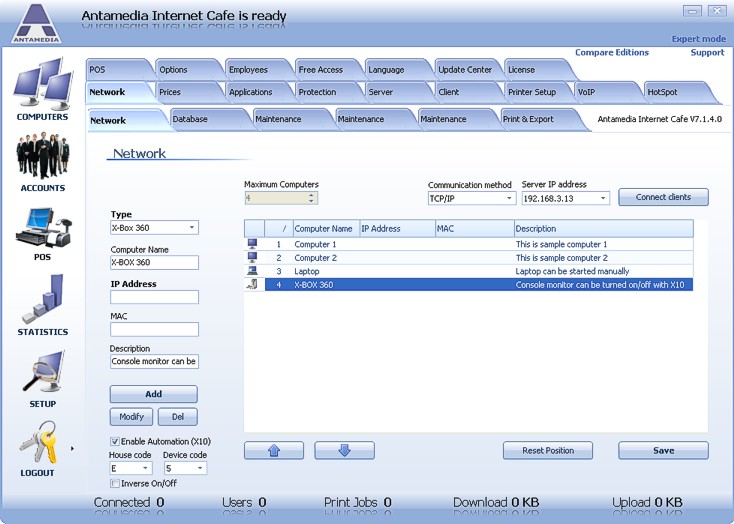Sort by IP Address column header
The height and width of the screenshot is (524, 734).
tap(397, 229)
